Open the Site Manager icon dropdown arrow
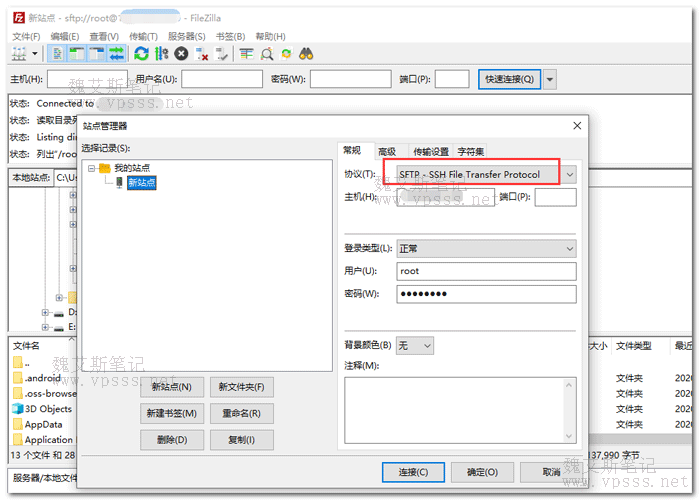700x501 pixels. tap(34, 54)
